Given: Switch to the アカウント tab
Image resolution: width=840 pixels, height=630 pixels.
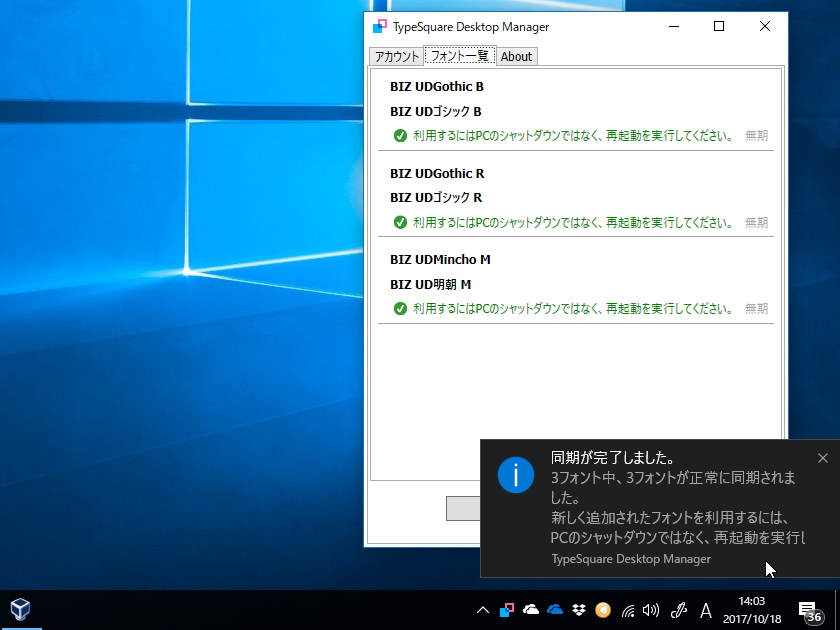Looking at the screenshot, I should click(x=396, y=56).
